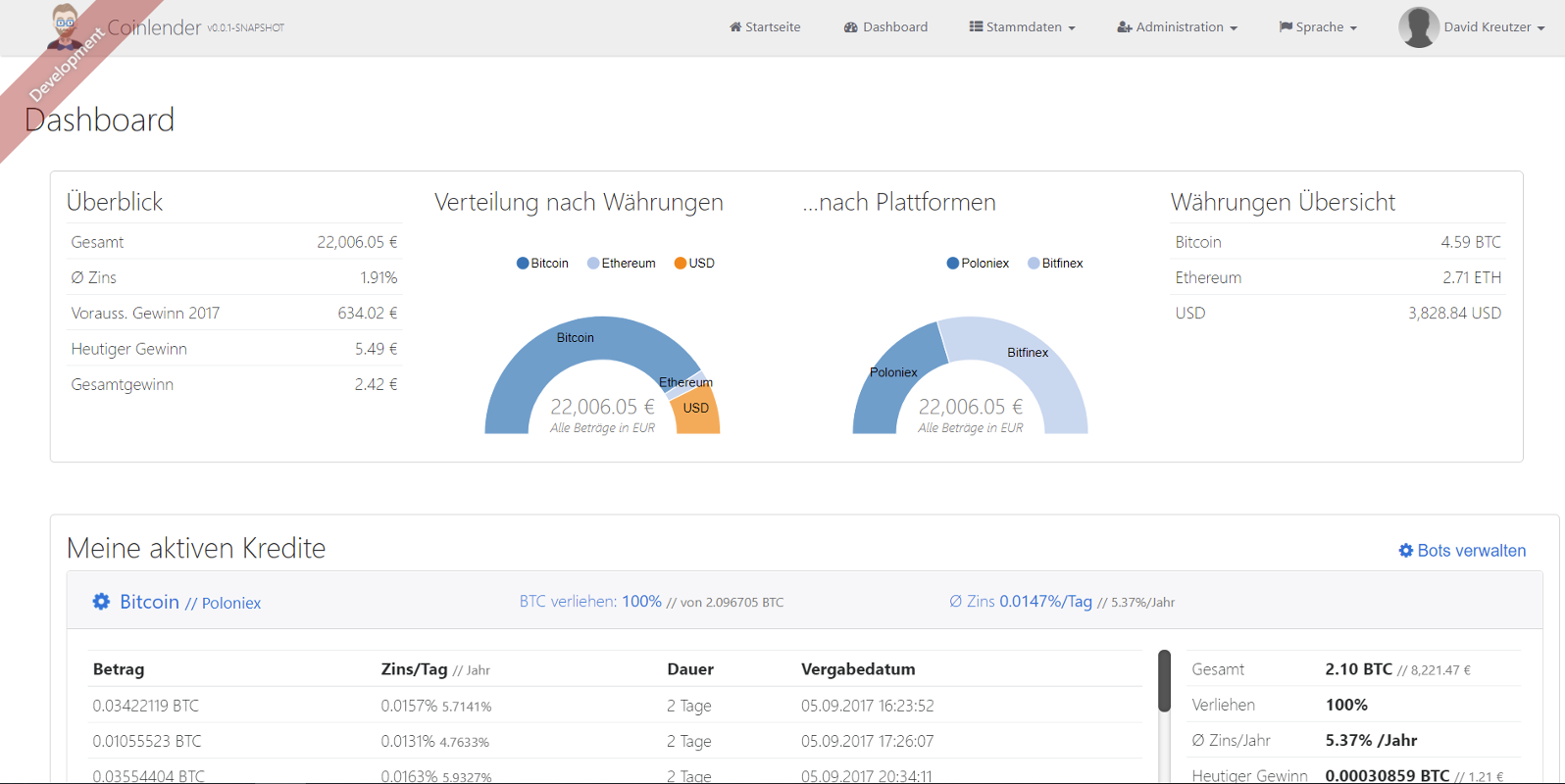
Task: Click the home icon beside Startseite
Action: pyautogui.click(x=735, y=27)
